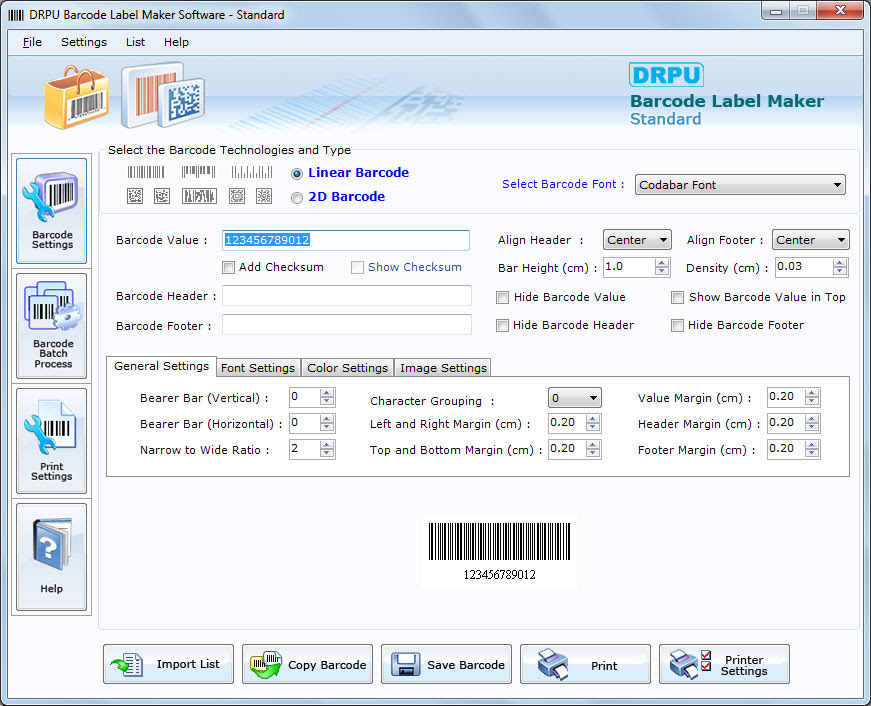Check Hide Barcode Footer

coord(677,326)
